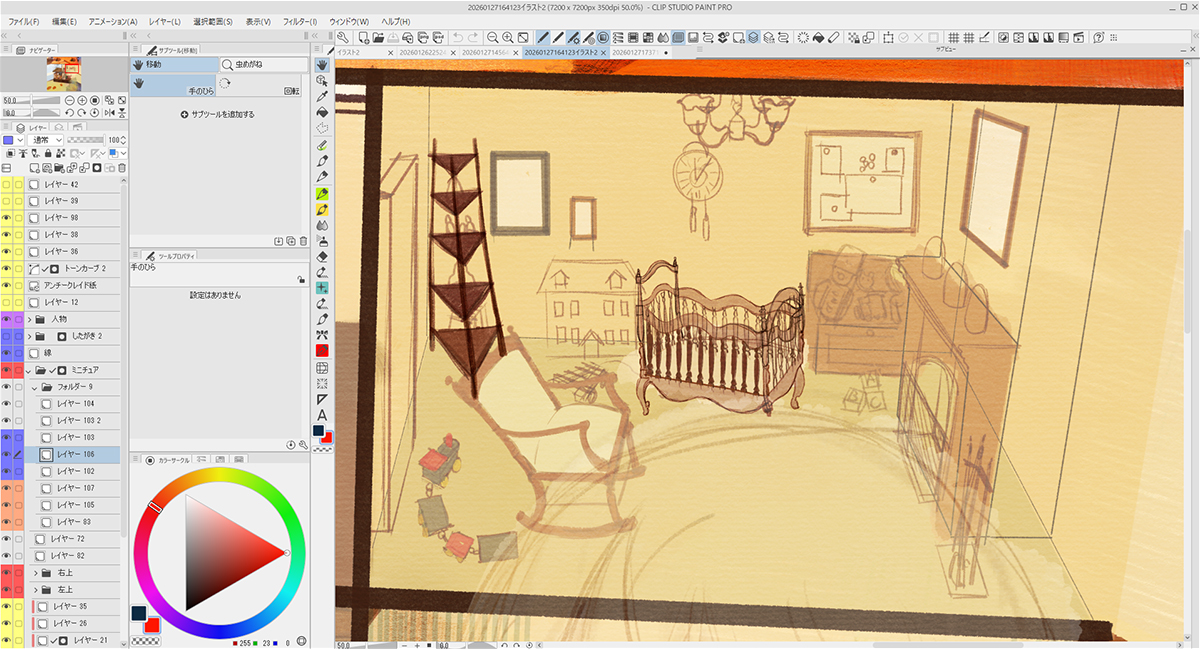
Task: Click the delete layer trash icon
Action: (122, 168)
